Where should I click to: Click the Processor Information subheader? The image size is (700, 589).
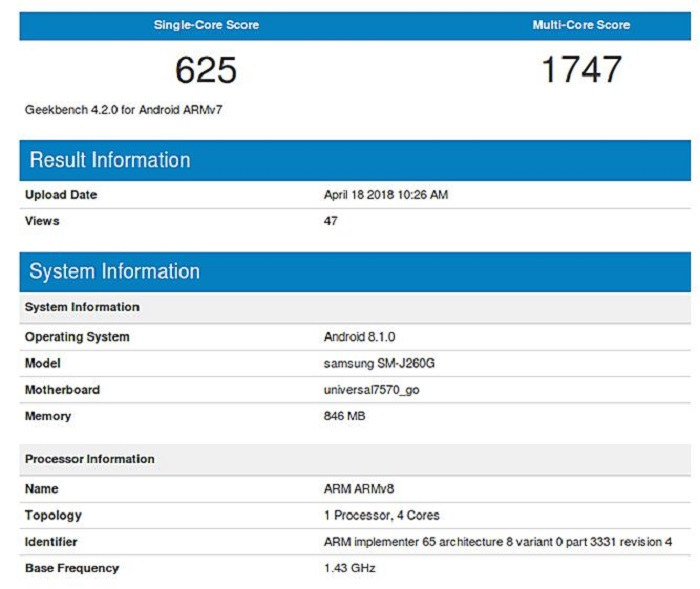coord(355,459)
